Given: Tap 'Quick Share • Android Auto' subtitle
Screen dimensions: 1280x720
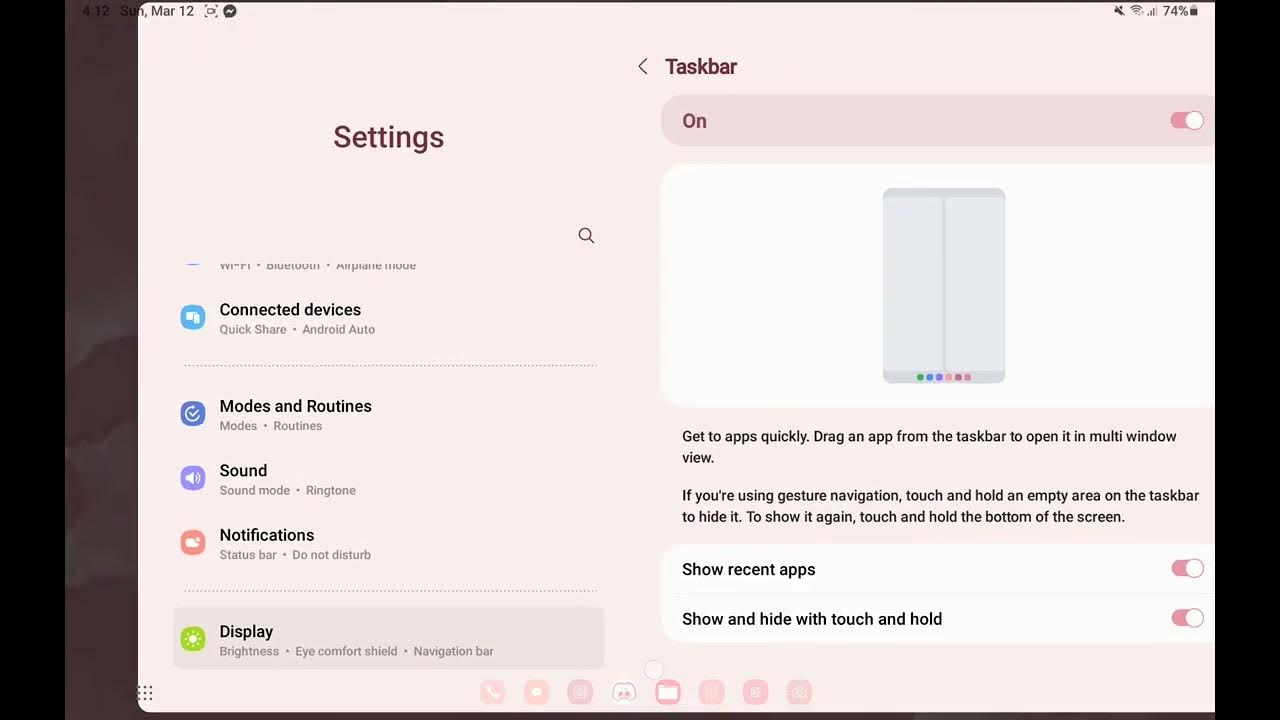Looking at the screenshot, I should (297, 329).
